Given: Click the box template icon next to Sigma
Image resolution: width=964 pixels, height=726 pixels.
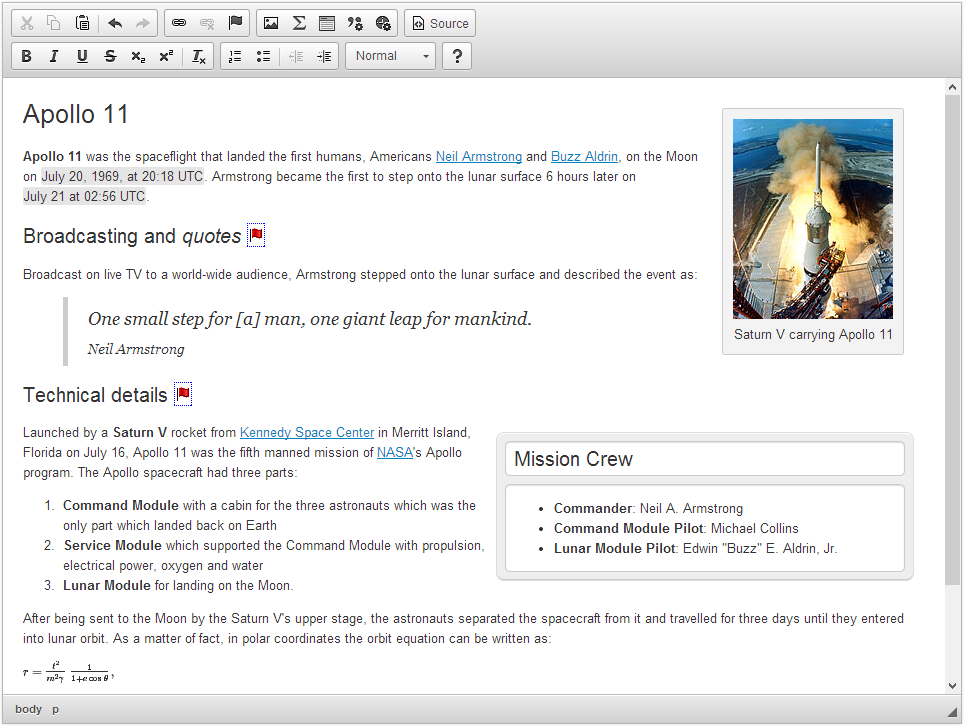Looking at the screenshot, I should click(327, 23).
